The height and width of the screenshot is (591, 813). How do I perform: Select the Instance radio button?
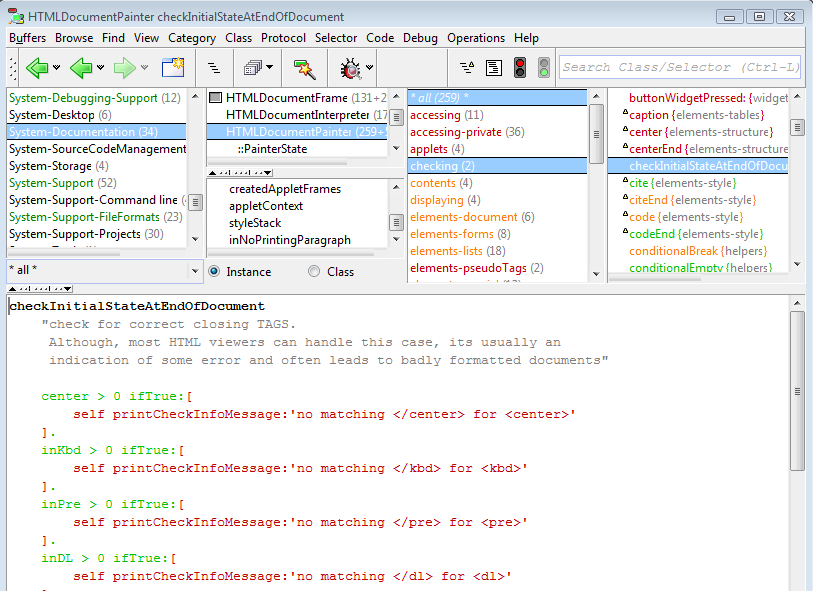(214, 272)
